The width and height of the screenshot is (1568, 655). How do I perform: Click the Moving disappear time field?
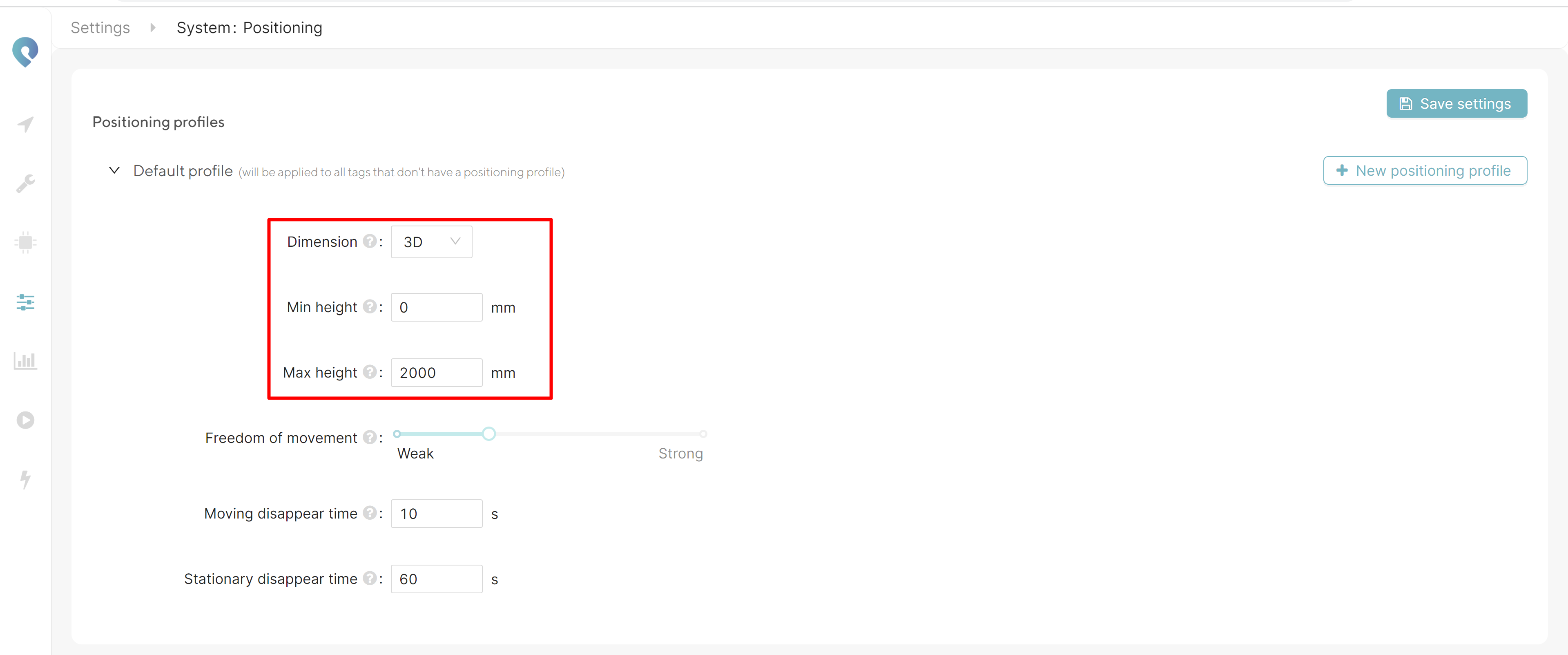[436, 514]
